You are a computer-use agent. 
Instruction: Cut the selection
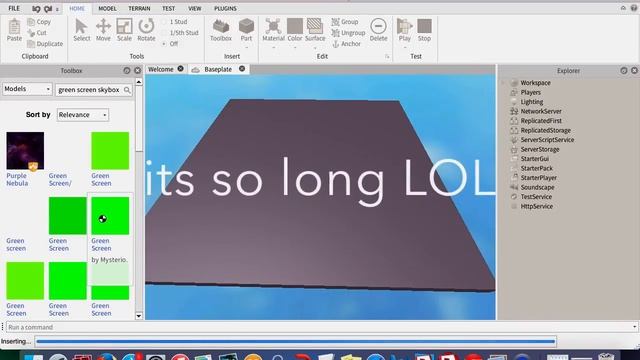37,33
